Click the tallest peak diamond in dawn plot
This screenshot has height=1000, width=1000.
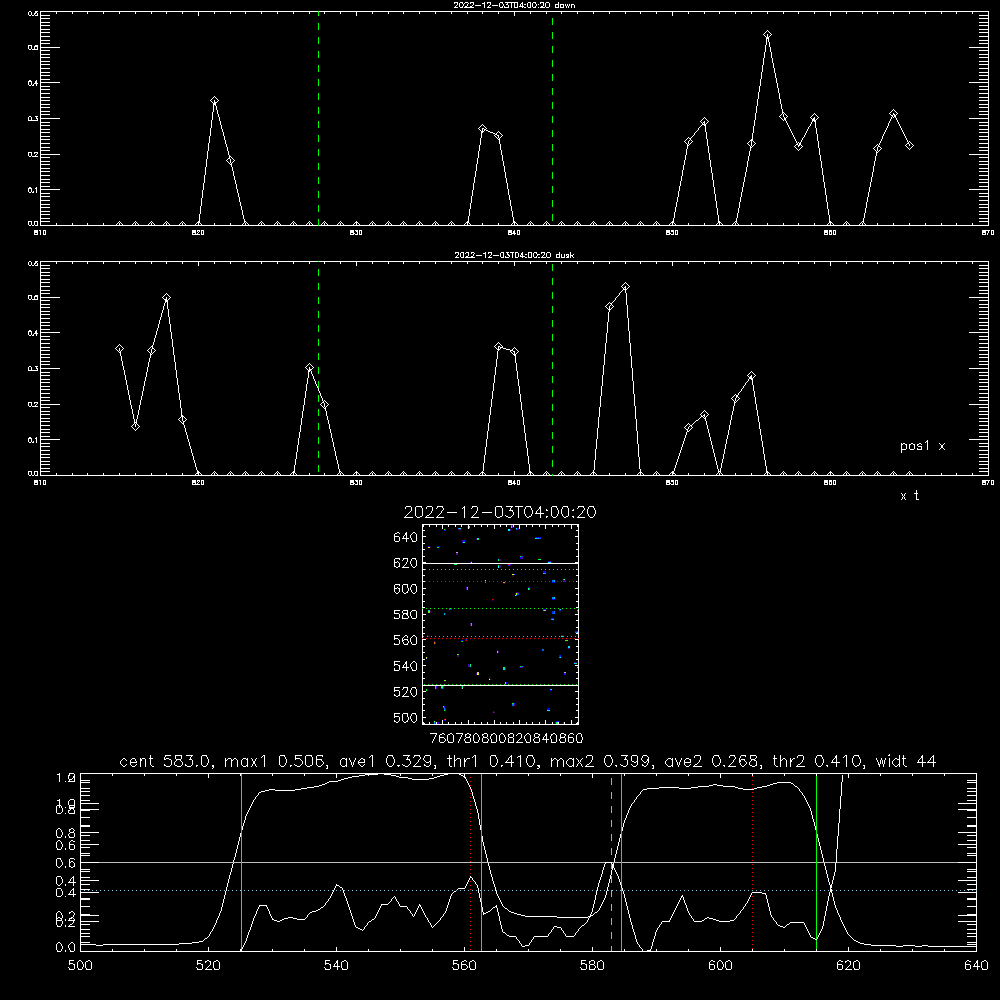(x=767, y=34)
